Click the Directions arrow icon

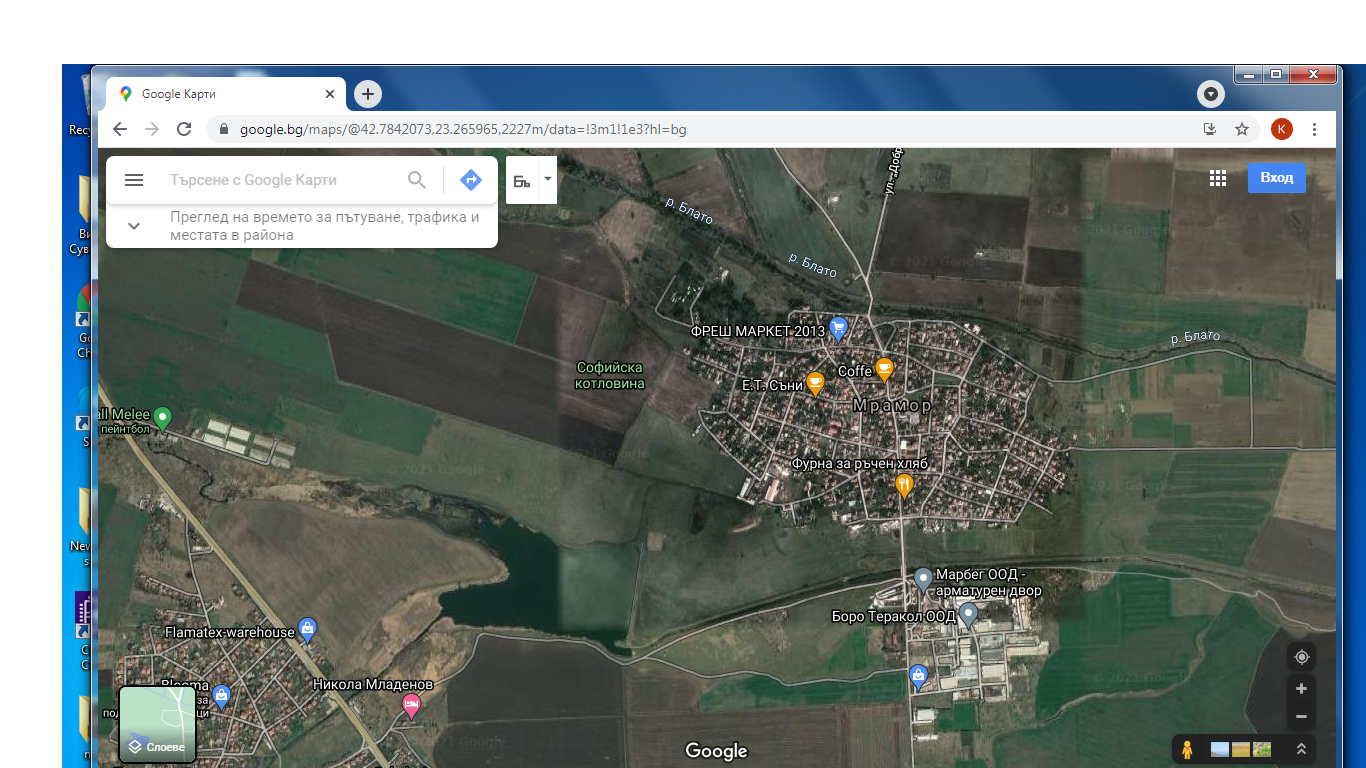[x=471, y=180]
